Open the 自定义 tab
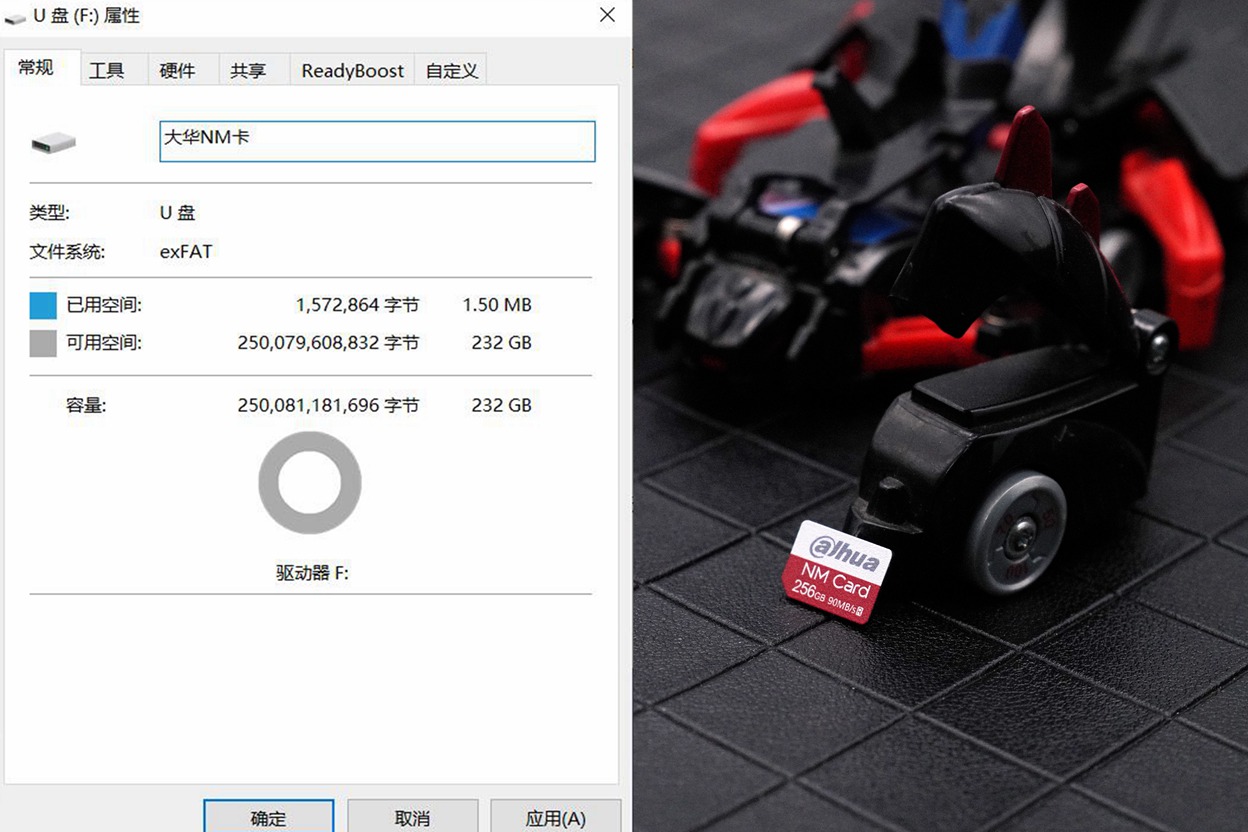1248x832 pixels. pos(451,70)
